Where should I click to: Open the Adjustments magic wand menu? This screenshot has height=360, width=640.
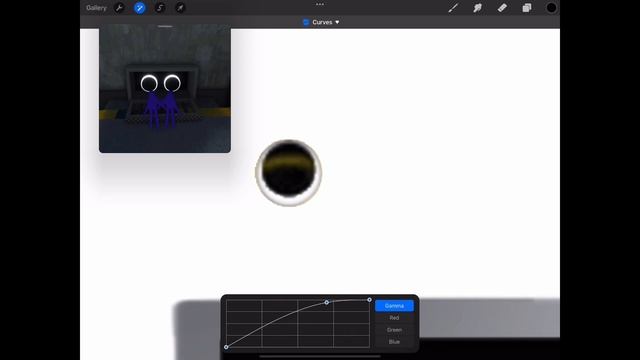tap(140, 8)
